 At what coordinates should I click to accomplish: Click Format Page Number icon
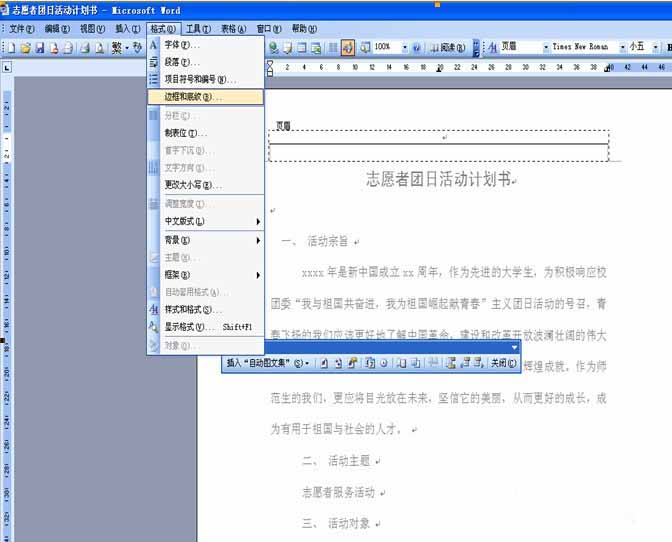[x=352, y=363]
